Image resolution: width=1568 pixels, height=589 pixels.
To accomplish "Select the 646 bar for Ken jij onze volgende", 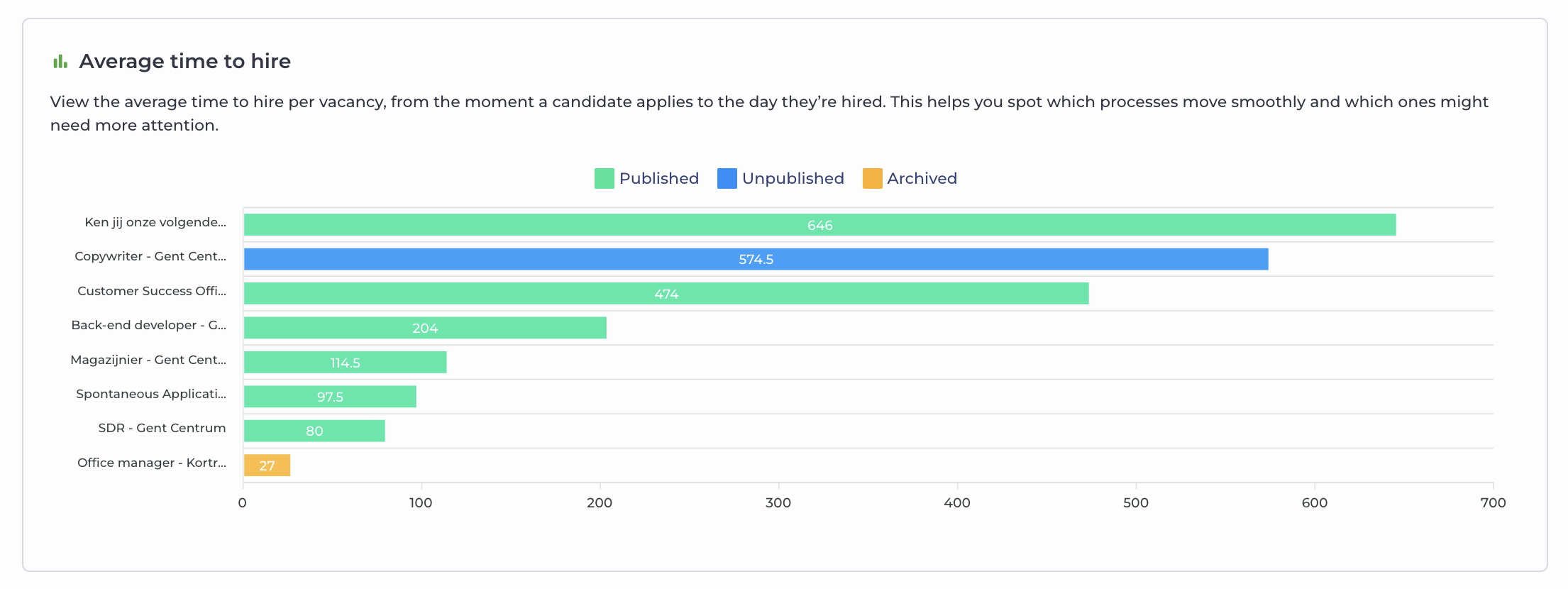I will pos(819,225).
